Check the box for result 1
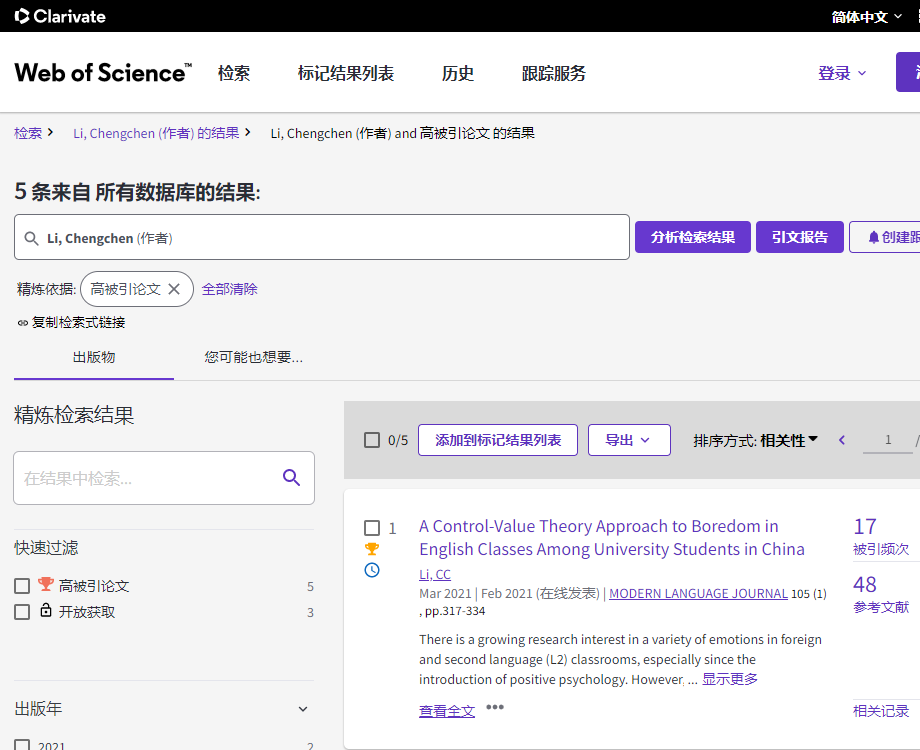The height and width of the screenshot is (750, 920). point(372,528)
